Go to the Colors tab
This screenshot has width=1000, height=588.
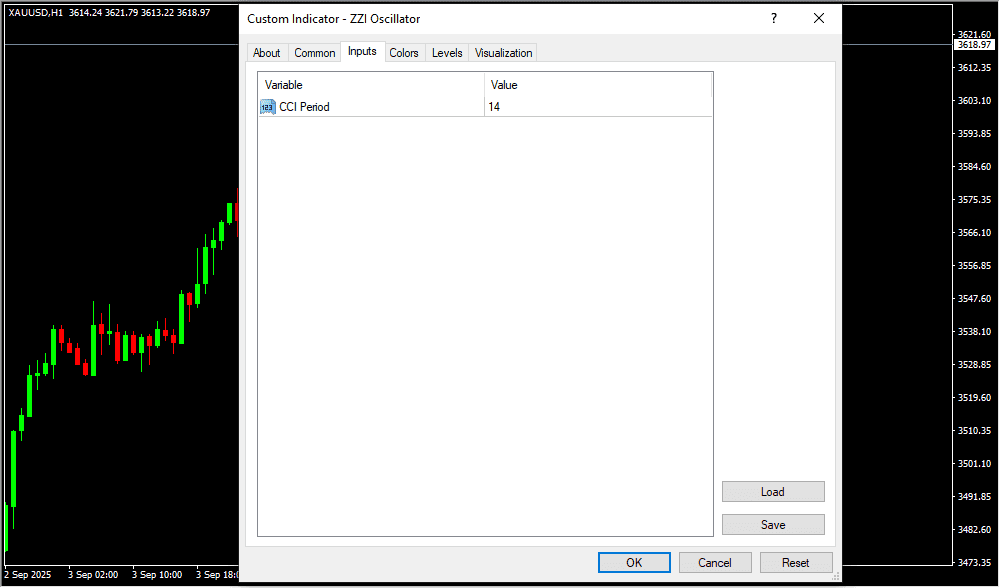[x=404, y=53]
